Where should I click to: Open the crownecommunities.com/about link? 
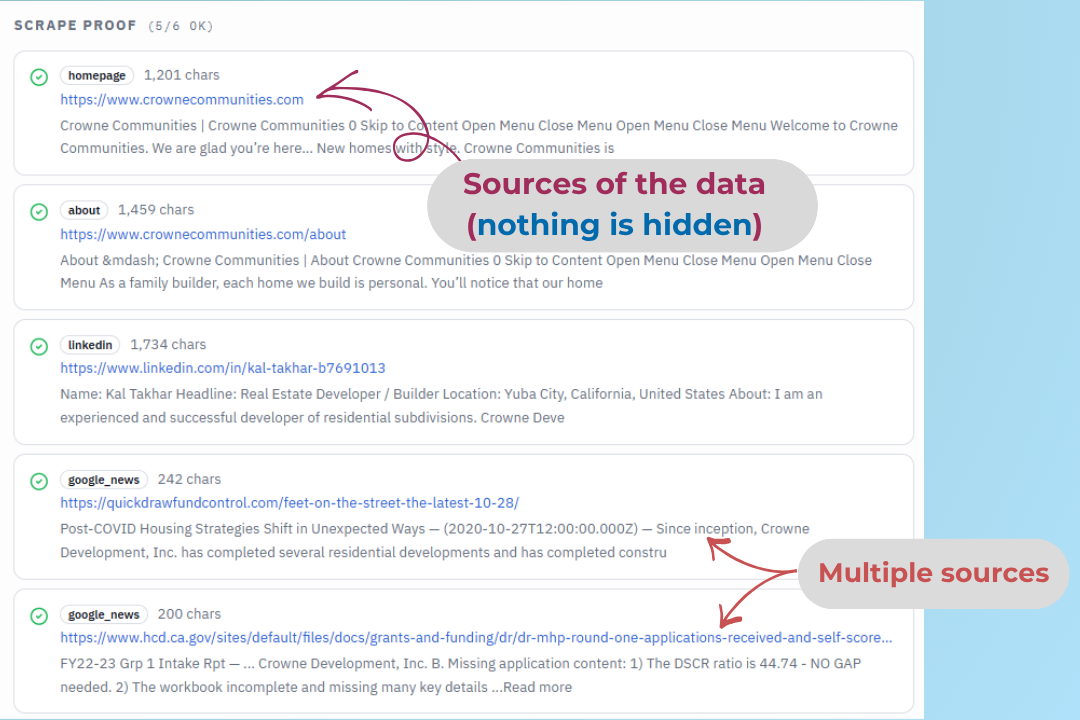coord(203,234)
